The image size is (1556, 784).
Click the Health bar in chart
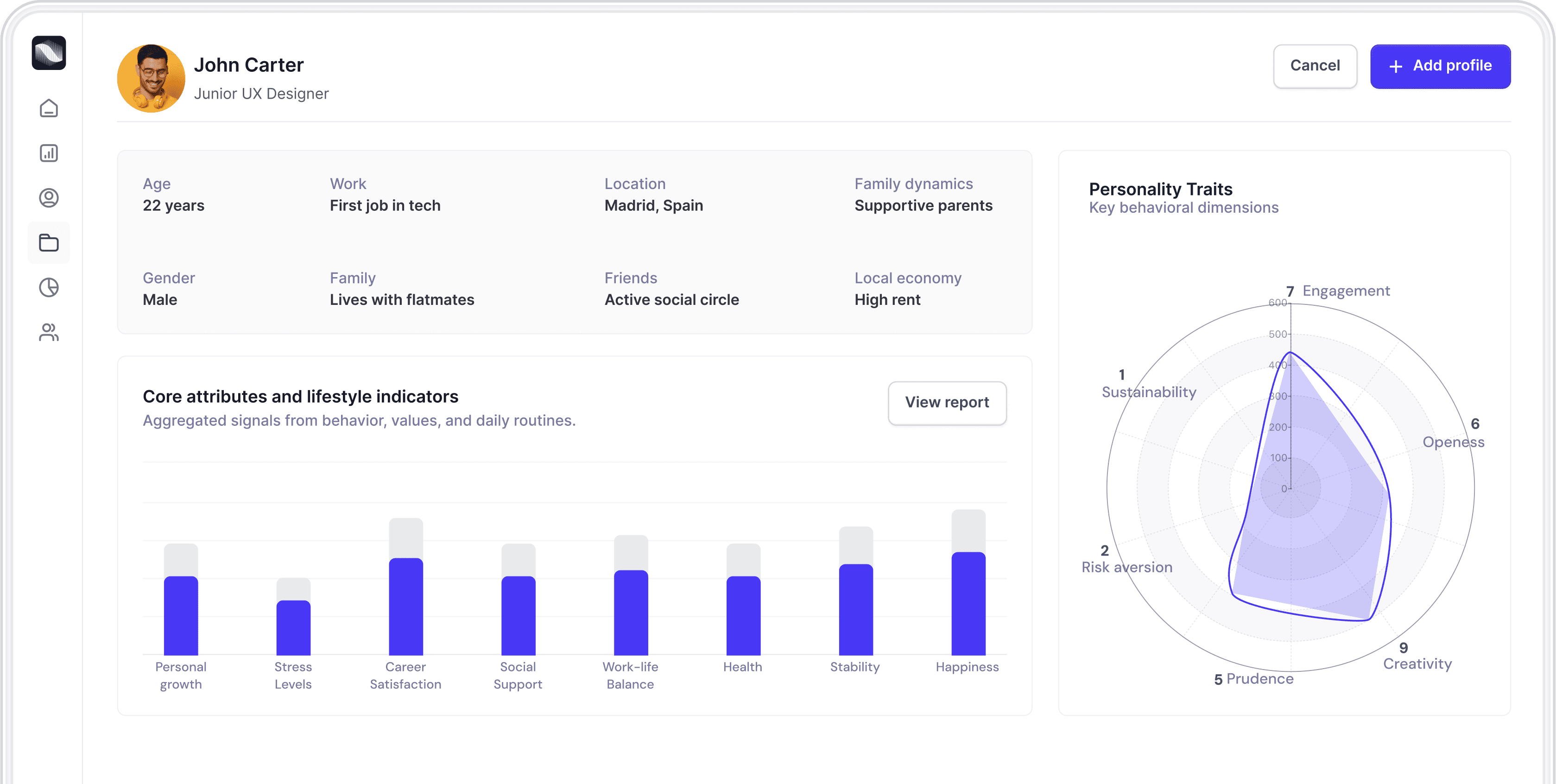[743, 615]
